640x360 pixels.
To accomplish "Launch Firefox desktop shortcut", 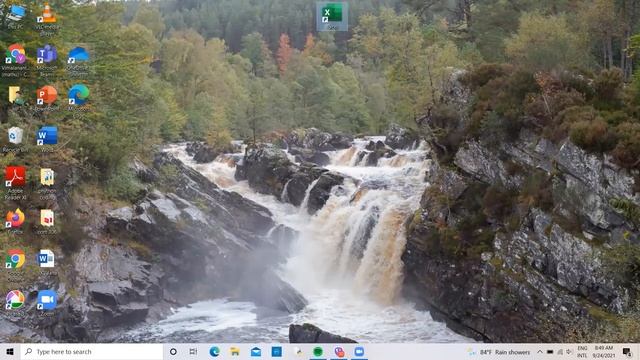I will click(x=16, y=222).
